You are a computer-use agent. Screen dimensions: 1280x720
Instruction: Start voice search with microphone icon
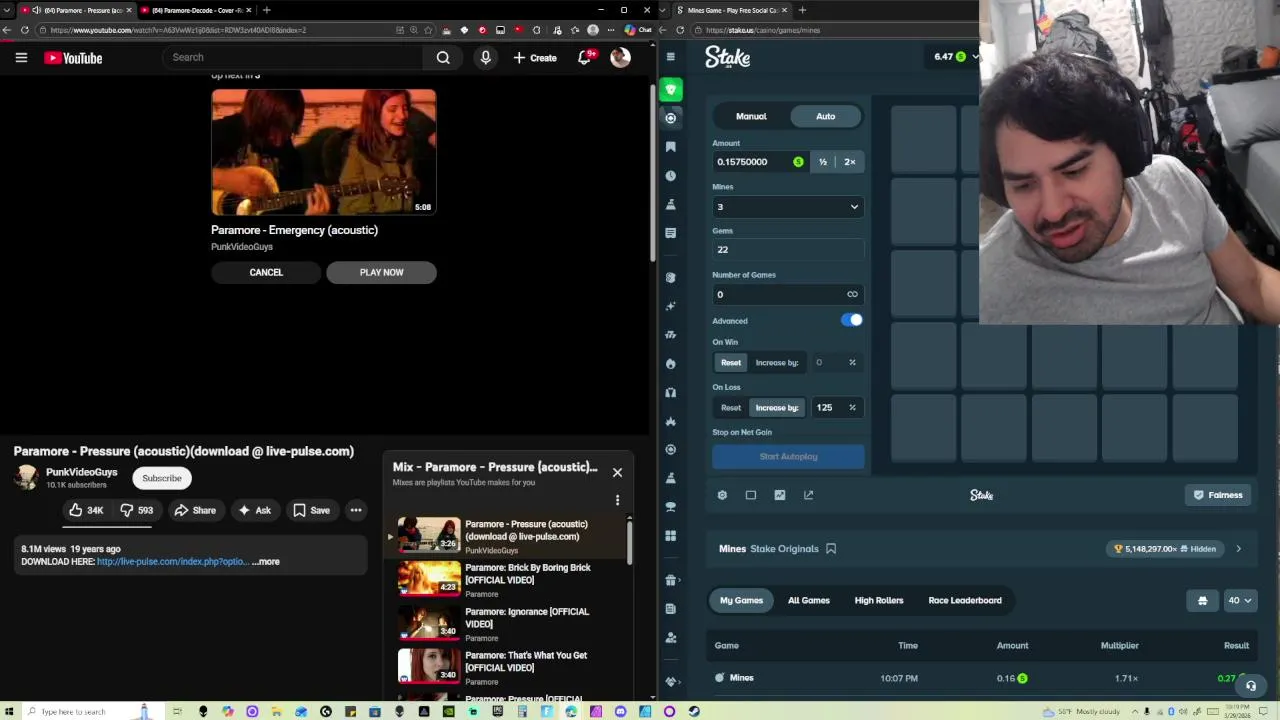pyautogui.click(x=485, y=58)
